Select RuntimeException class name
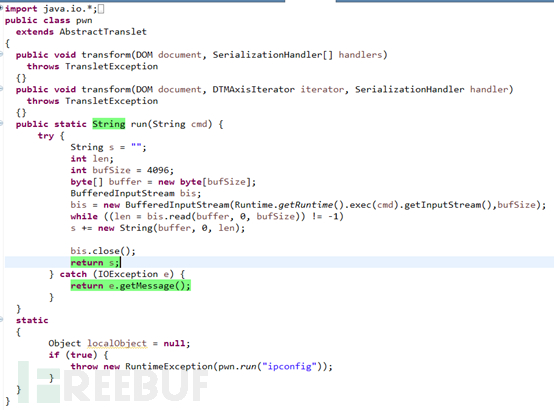The height and width of the screenshot is (410, 554). coord(169,367)
